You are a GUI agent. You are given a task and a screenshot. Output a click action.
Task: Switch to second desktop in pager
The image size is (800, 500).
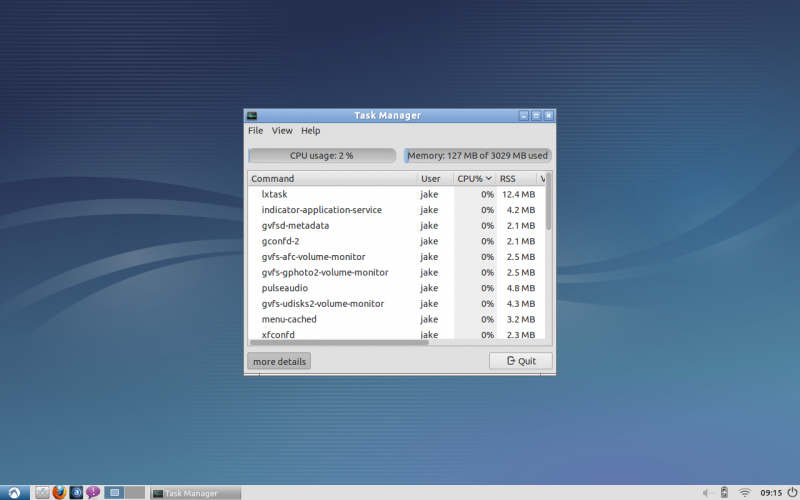coord(135,492)
